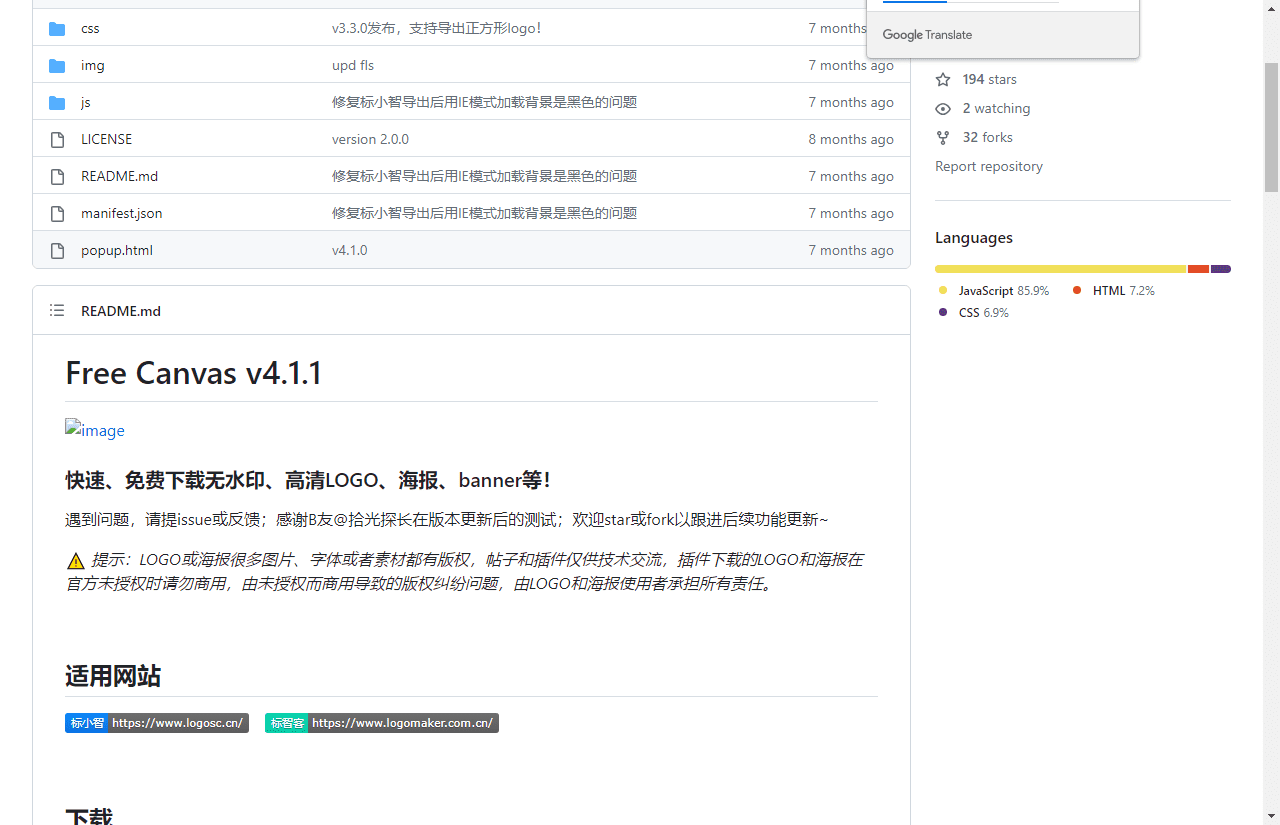Open the "version 2.0.0" commit message
This screenshot has height=825, width=1280.
(370, 139)
